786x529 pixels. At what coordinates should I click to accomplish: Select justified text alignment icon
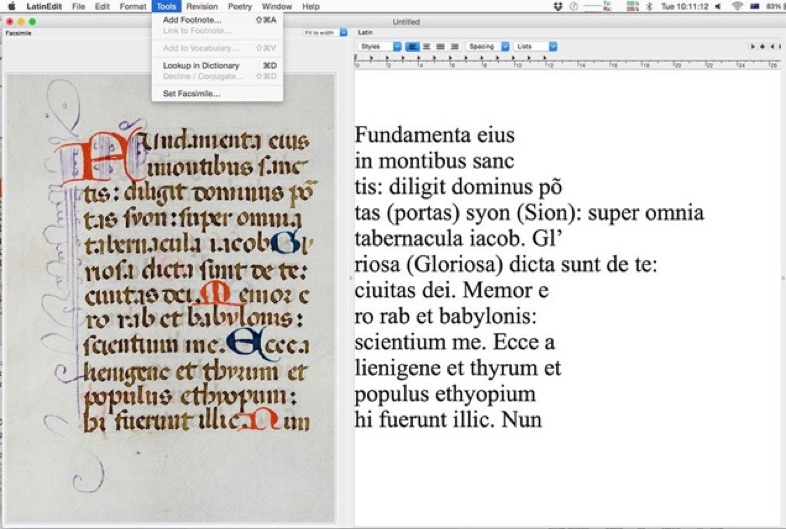click(x=441, y=47)
